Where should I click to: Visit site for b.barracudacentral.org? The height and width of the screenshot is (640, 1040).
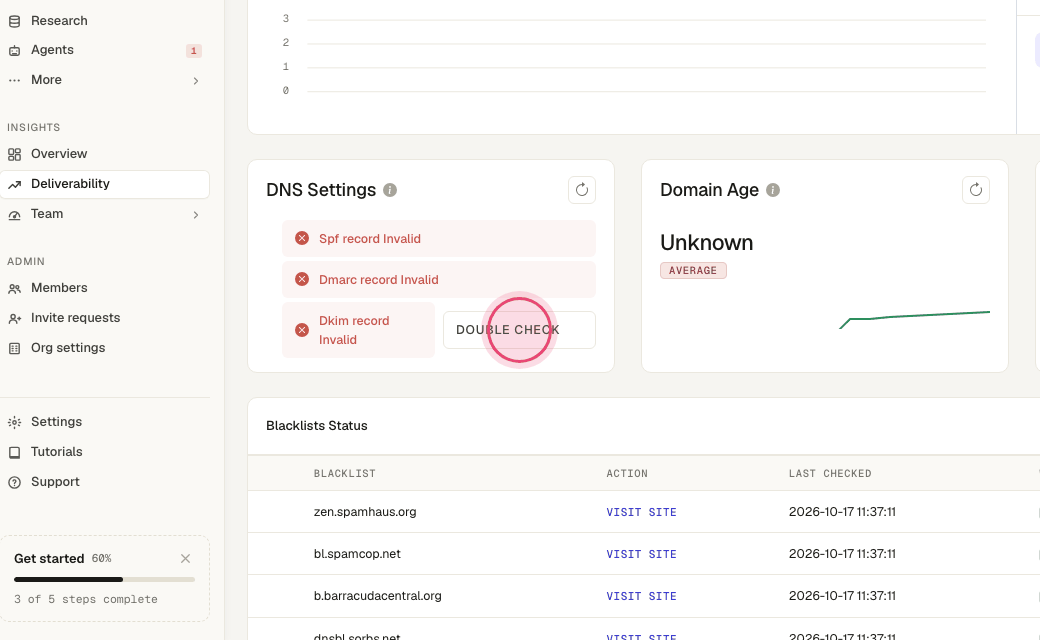pyautogui.click(x=641, y=596)
